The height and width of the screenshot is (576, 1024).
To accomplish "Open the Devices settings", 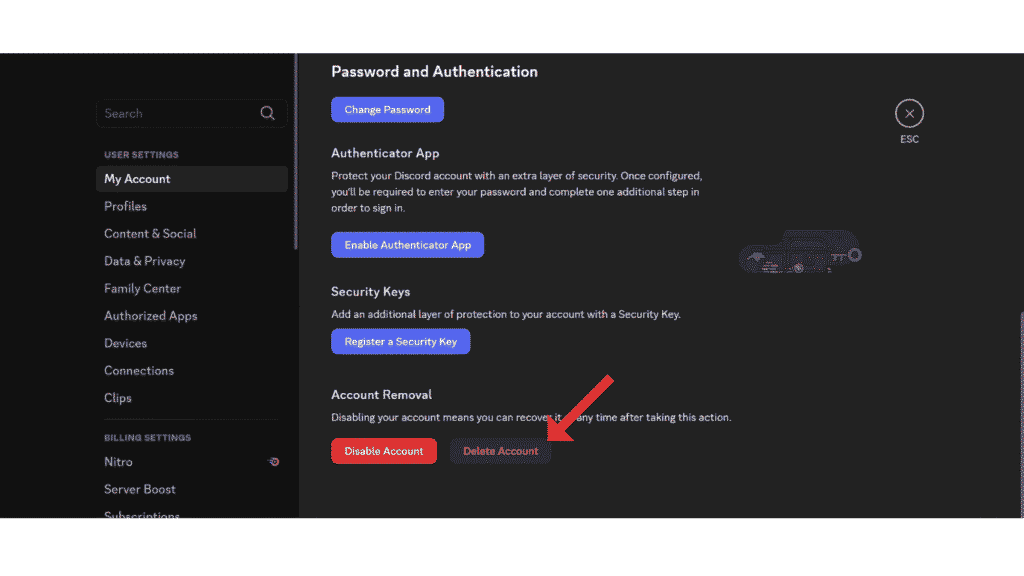I will click(125, 343).
